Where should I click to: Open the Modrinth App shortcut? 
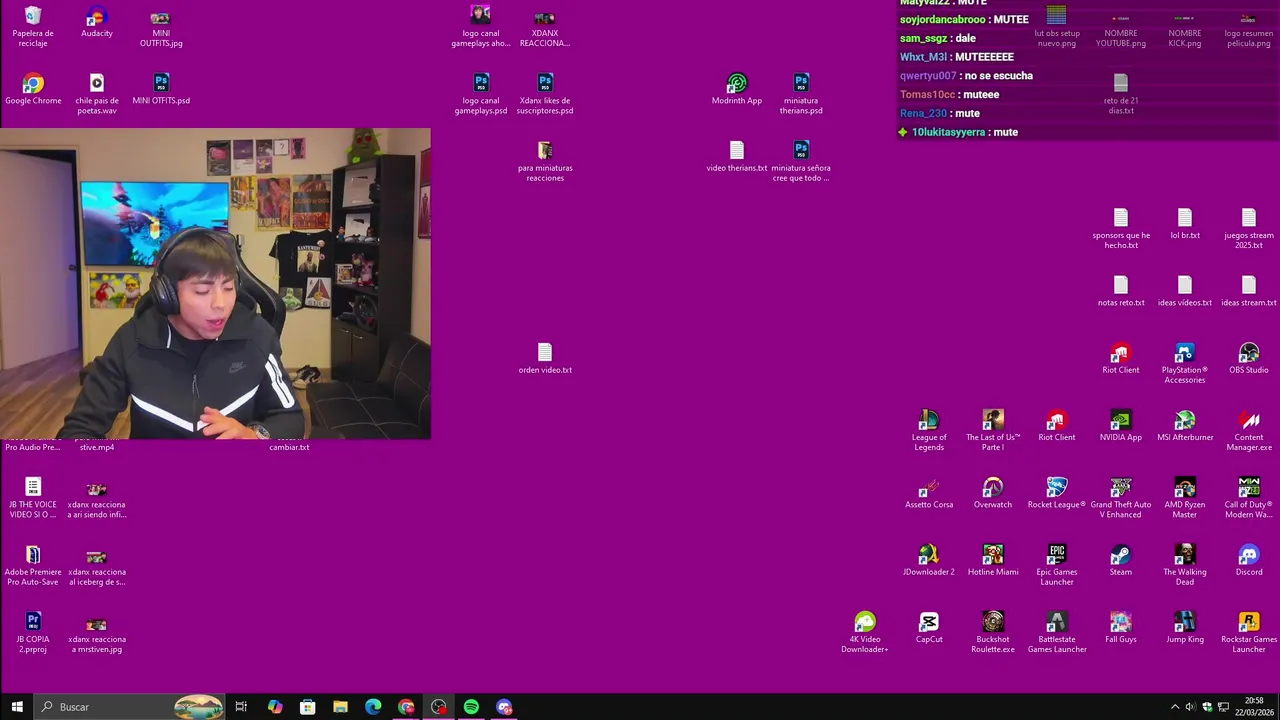pyautogui.click(x=737, y=89)
